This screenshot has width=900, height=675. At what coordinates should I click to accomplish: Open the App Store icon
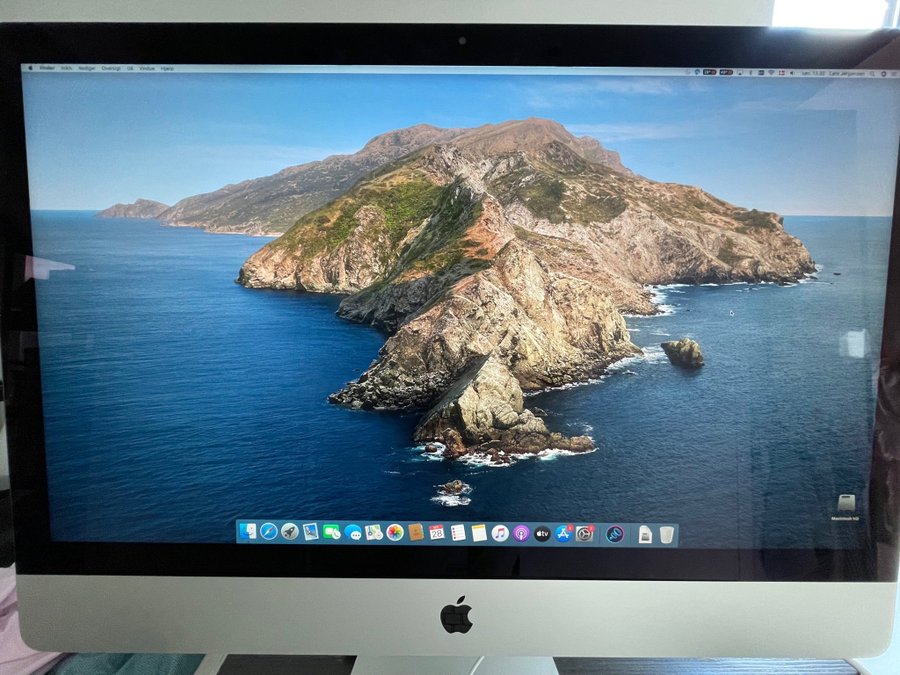563,534
